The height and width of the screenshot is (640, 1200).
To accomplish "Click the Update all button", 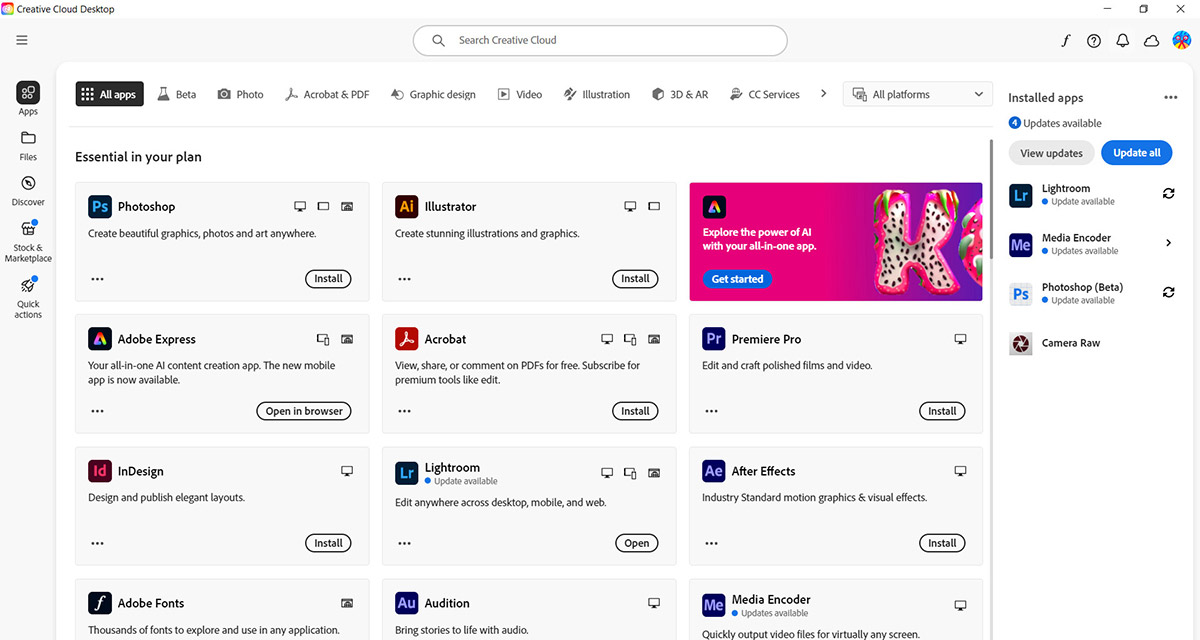I will (x=1137, y=153).
